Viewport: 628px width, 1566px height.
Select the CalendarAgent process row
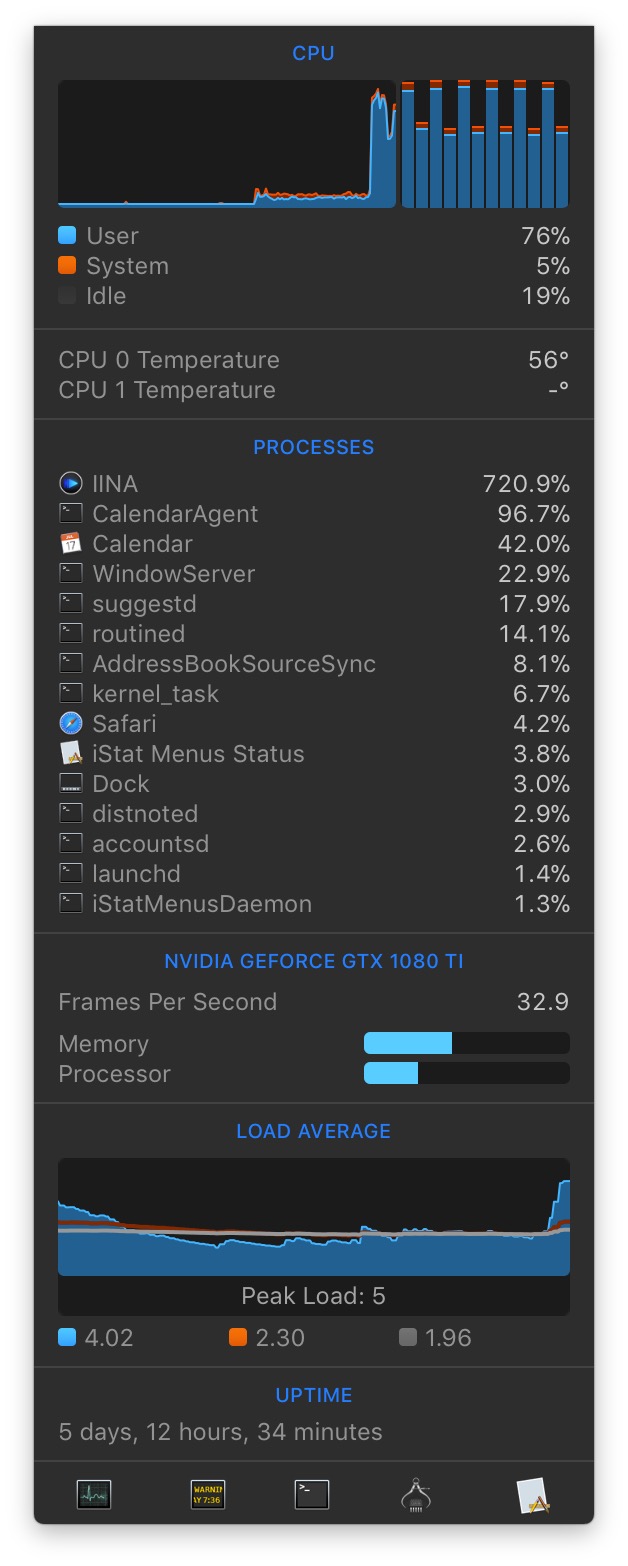314,514
